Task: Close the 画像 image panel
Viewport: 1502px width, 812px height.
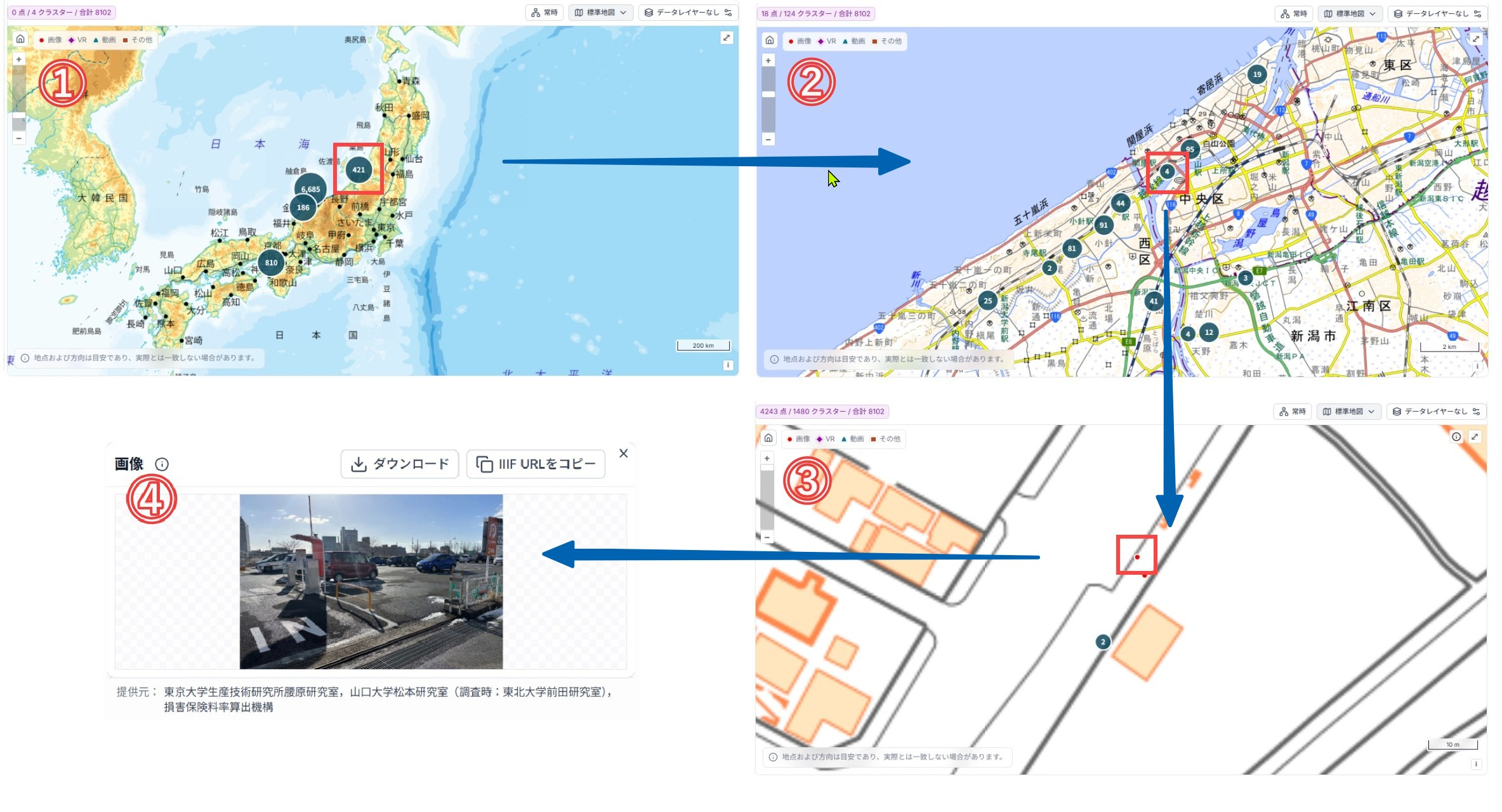Action: click(x=624, y=454)
